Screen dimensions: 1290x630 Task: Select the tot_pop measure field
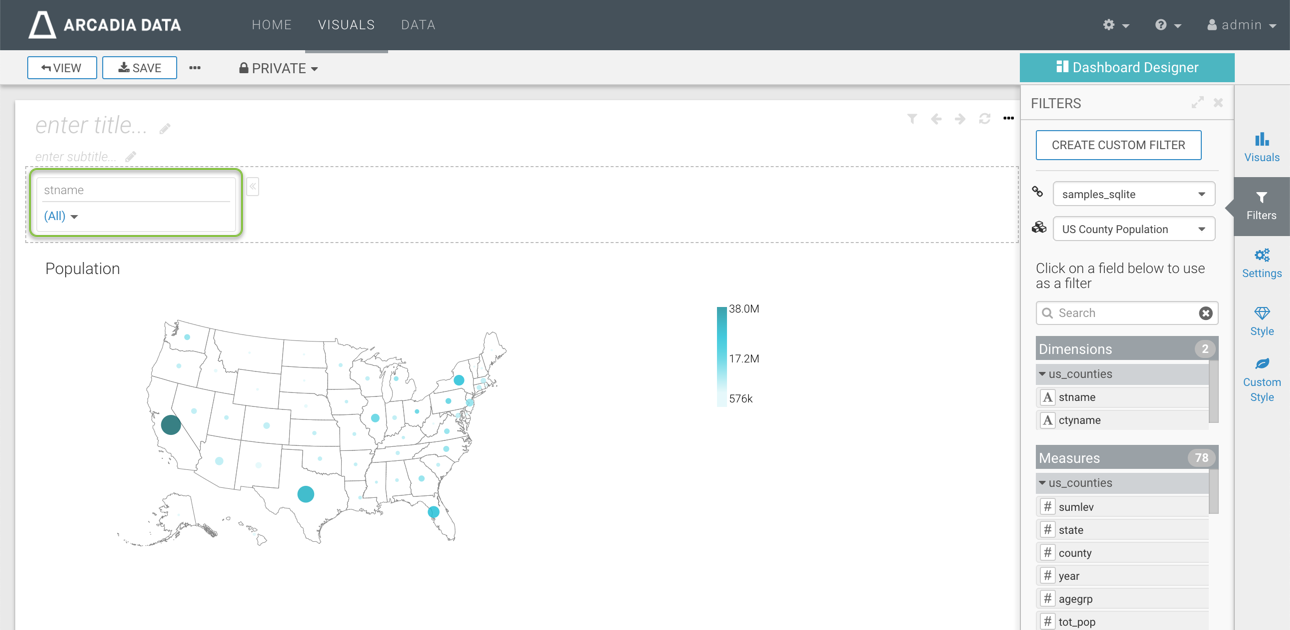1076,622
